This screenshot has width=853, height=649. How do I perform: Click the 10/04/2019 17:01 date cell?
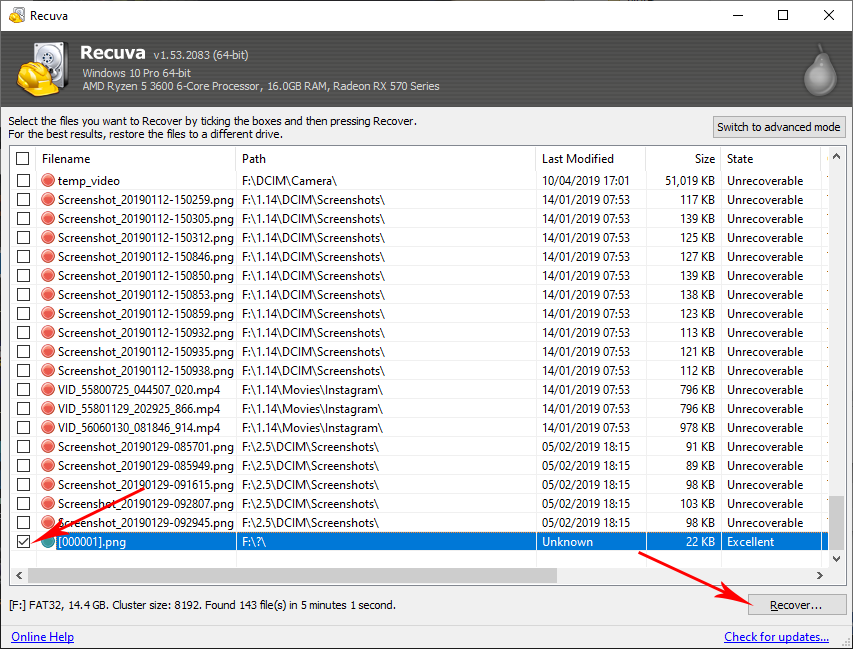coord(585,181)
